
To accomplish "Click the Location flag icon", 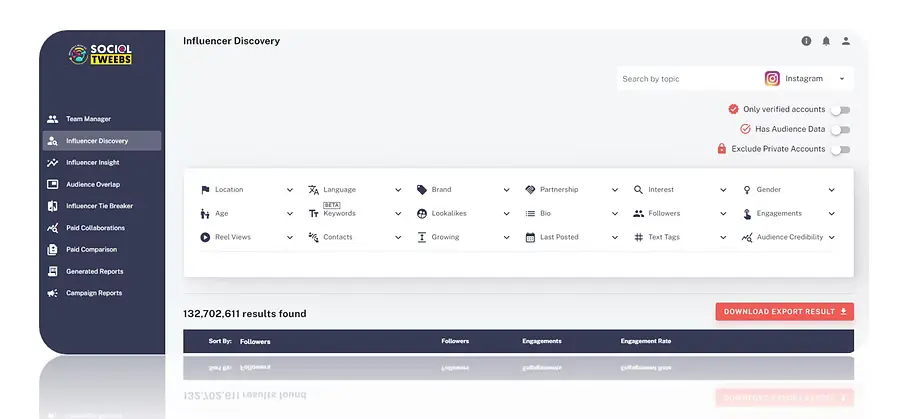I will (205, 189).
